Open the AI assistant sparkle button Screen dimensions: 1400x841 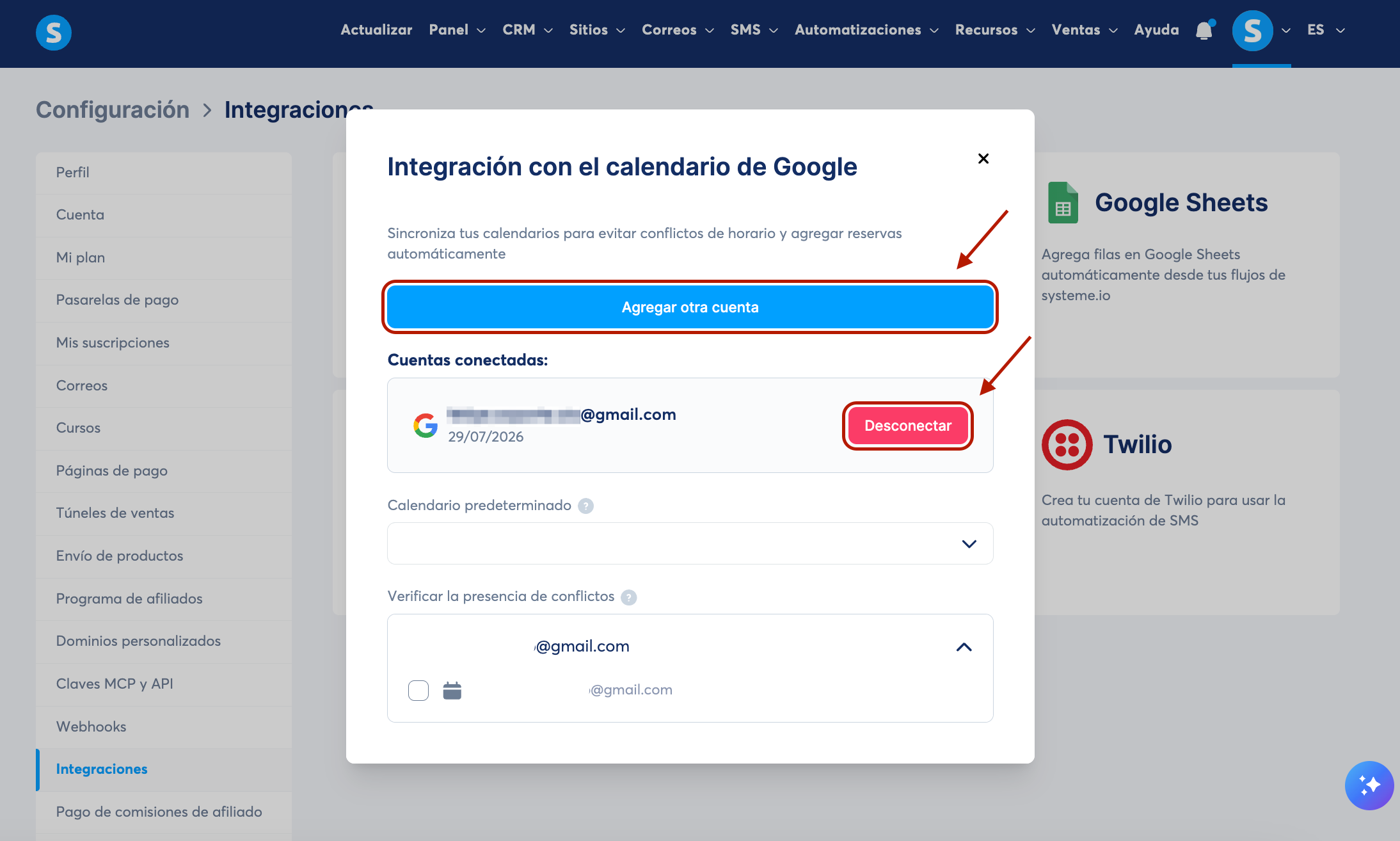[x=1369, y=785]
